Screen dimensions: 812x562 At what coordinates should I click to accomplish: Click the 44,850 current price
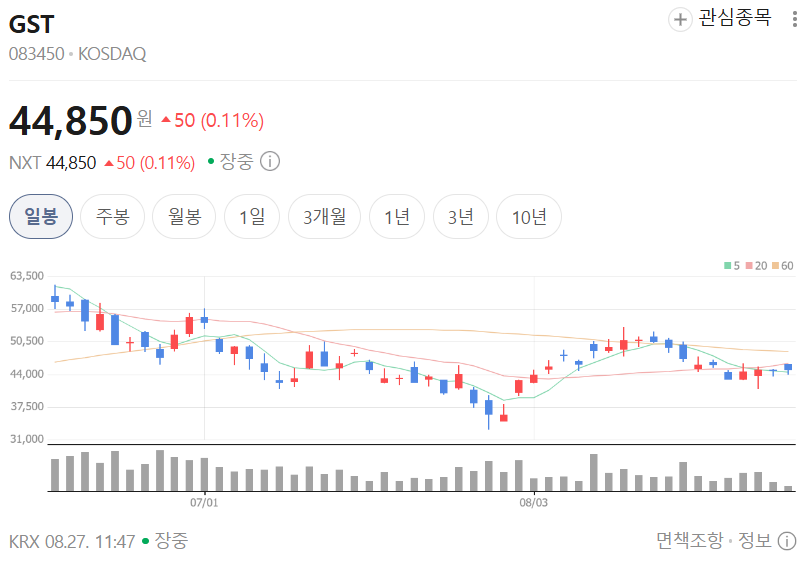pos(71,121)
